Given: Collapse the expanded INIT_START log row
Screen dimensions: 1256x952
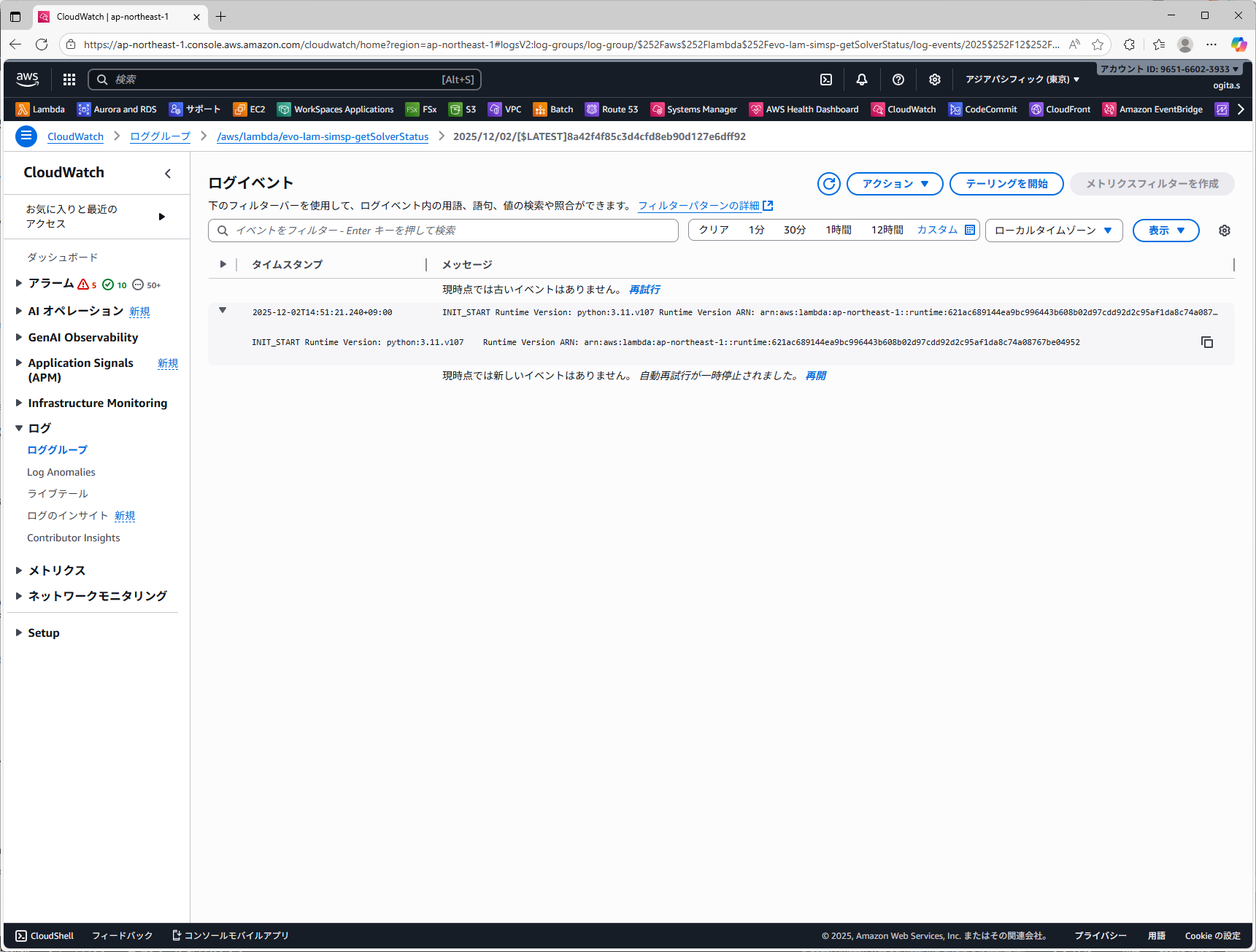Looking at the screenshot, I should 223,311.
